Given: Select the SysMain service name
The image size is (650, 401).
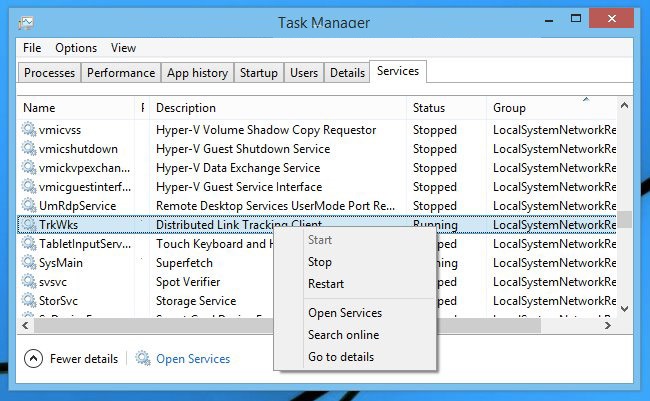Looking at the screenshot, I should (x=61, y=263).
